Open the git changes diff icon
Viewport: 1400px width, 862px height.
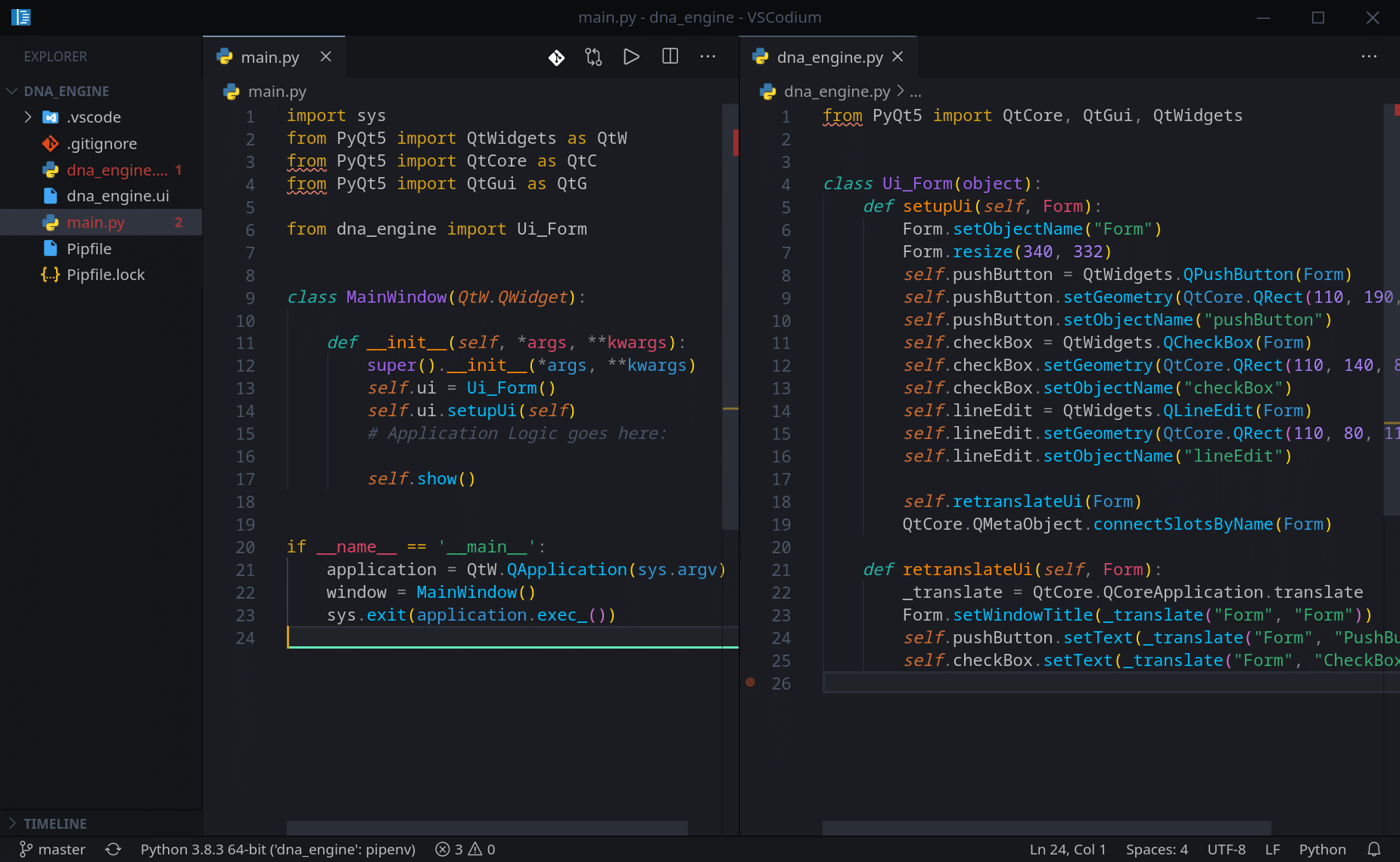tap(556, 57)
